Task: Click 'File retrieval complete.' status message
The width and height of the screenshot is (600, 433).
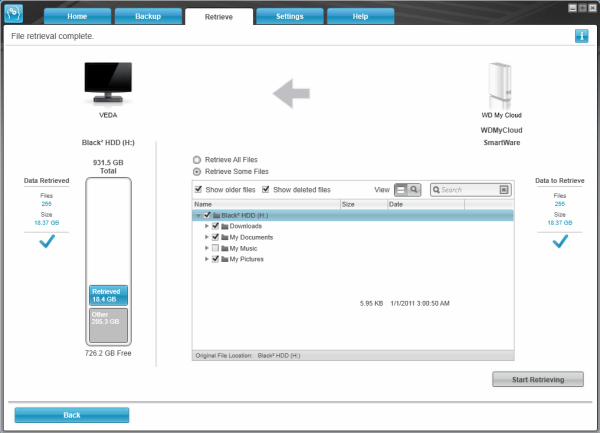Action: [x=52, y=36]
